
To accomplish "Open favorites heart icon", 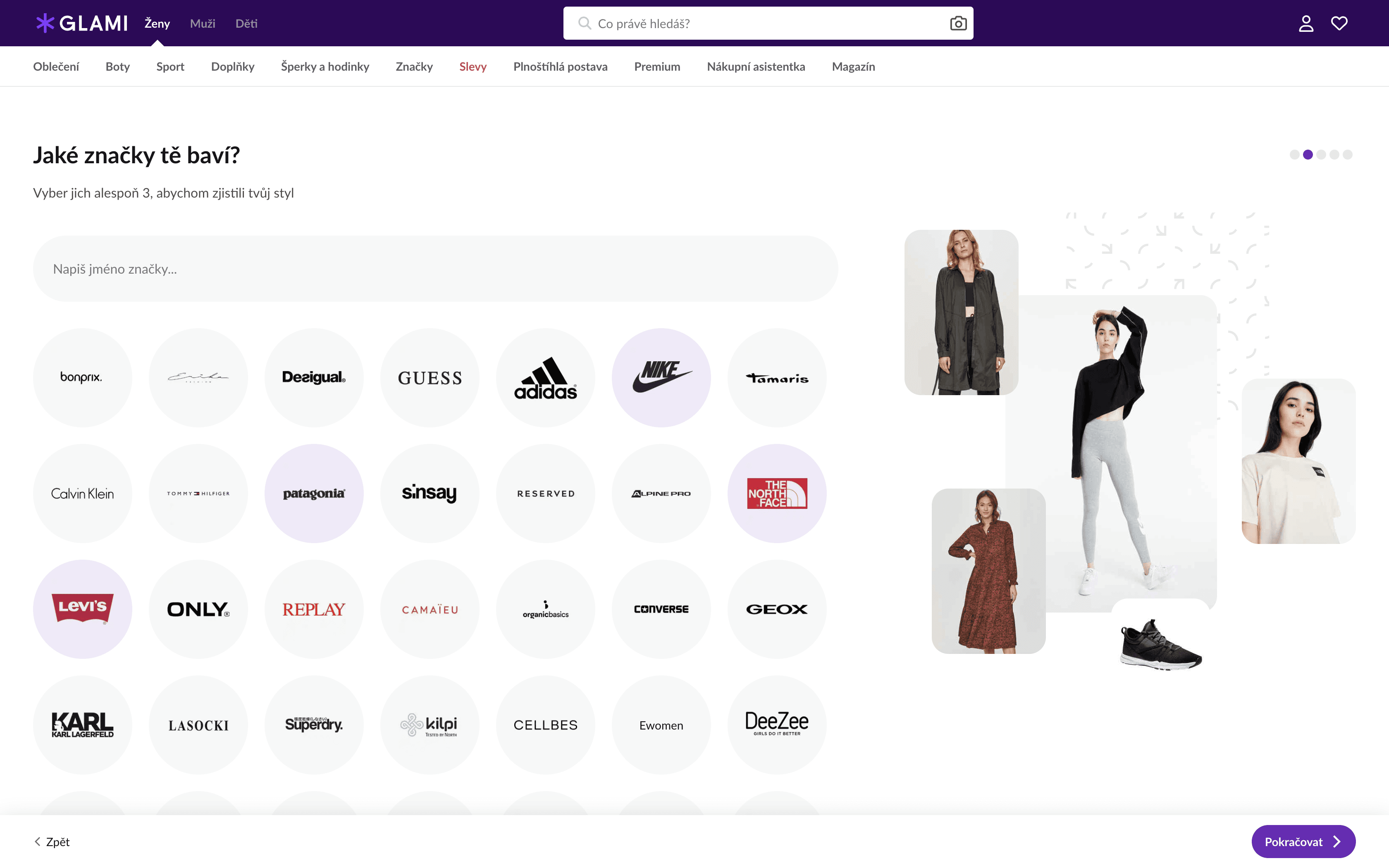I will pyautogui.click(x=1339, y=24).
